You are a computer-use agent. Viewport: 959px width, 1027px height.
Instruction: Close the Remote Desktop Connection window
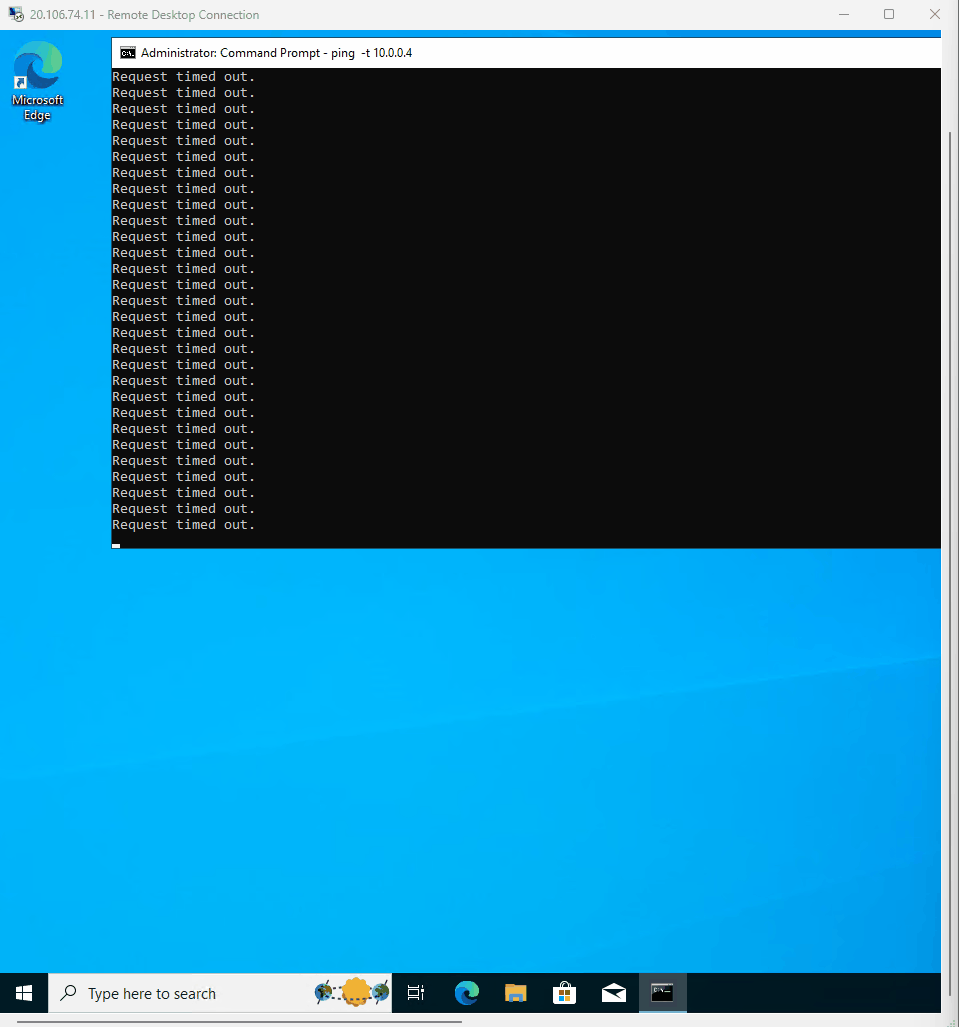[x=935, y=14]
